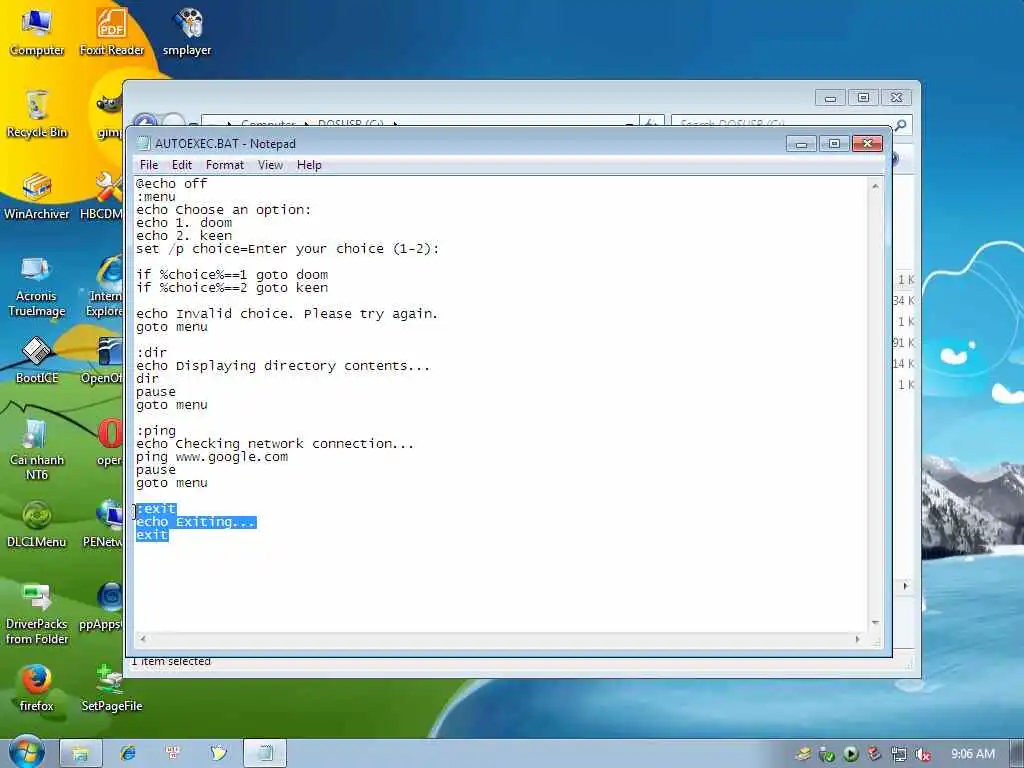Open the Recycle Bin icon
Screen dimensions: 1024x768
pos(37,114)
